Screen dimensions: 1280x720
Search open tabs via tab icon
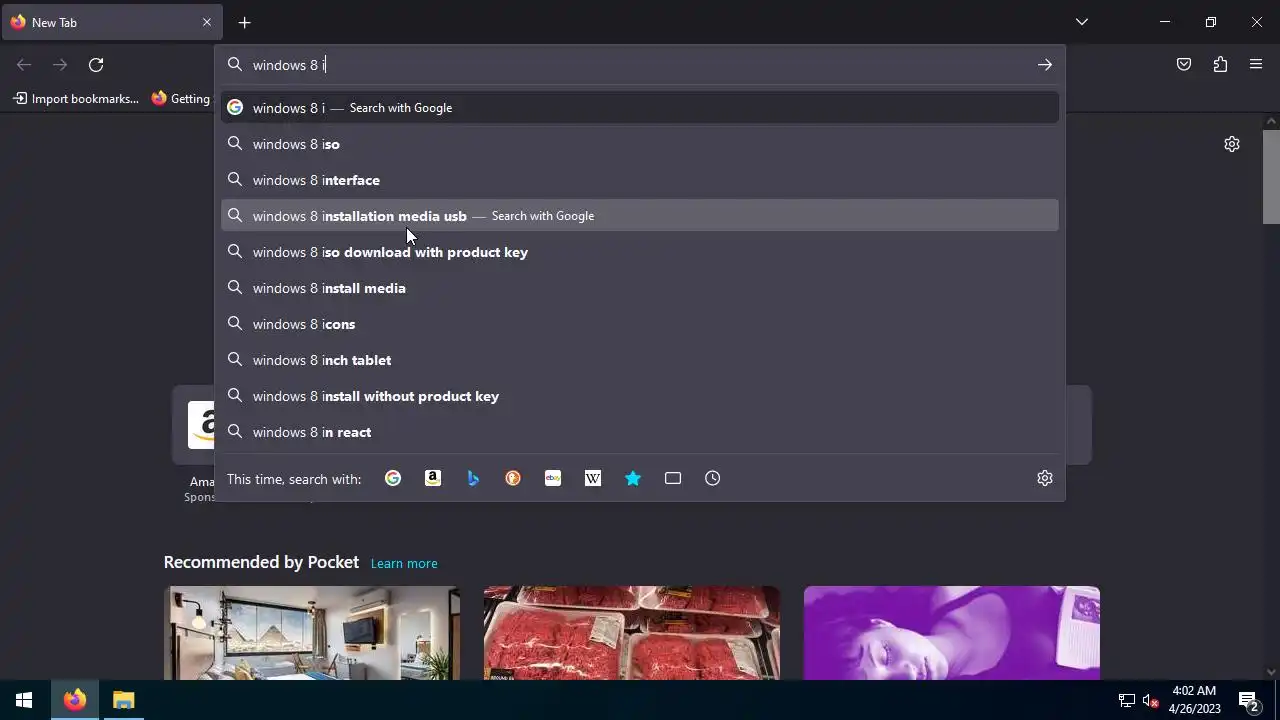click(x=673, y=478)
